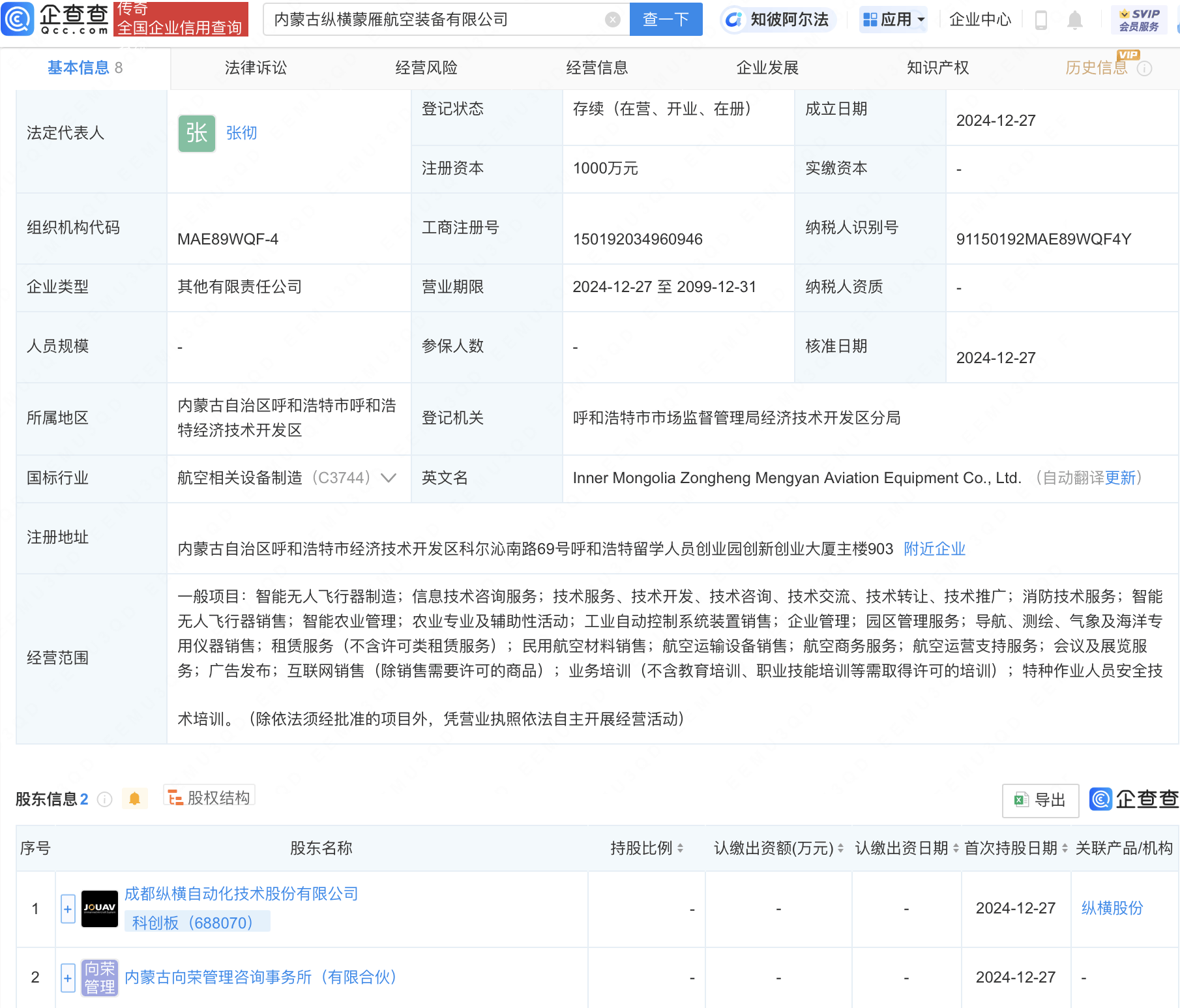Image resolution: width=1180 pixels, height=1008 pixels.
Task: Open SVIP 会员服务
Action: click(x=1139, y=20)
